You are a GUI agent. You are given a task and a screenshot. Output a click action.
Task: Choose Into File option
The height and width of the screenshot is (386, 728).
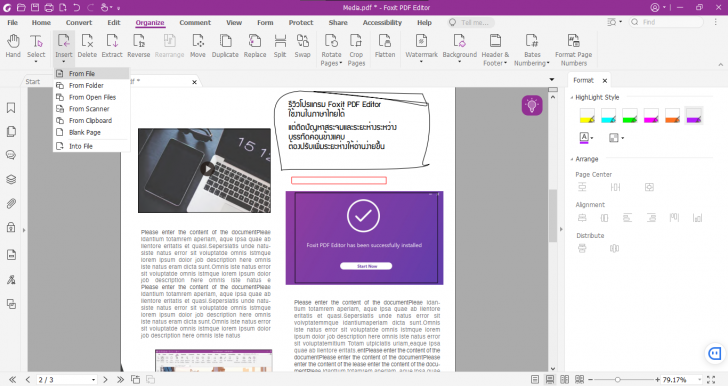click(x=91, y=146)
